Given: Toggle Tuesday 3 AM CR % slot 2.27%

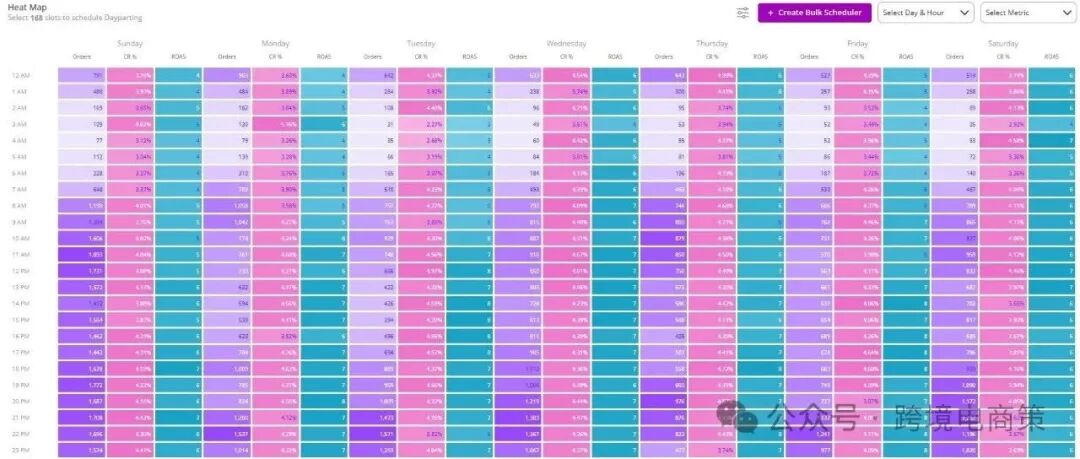Looking at the screenshot, I should point(421,124).
